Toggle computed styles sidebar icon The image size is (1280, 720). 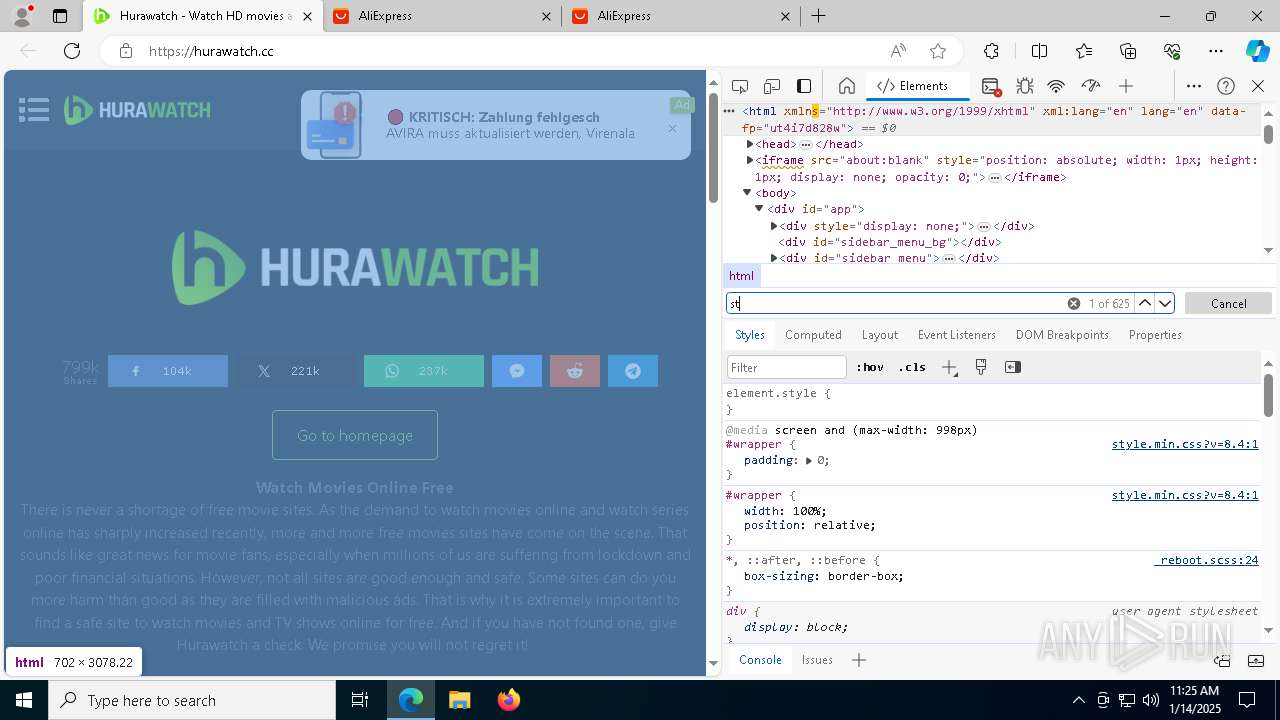1013,367
